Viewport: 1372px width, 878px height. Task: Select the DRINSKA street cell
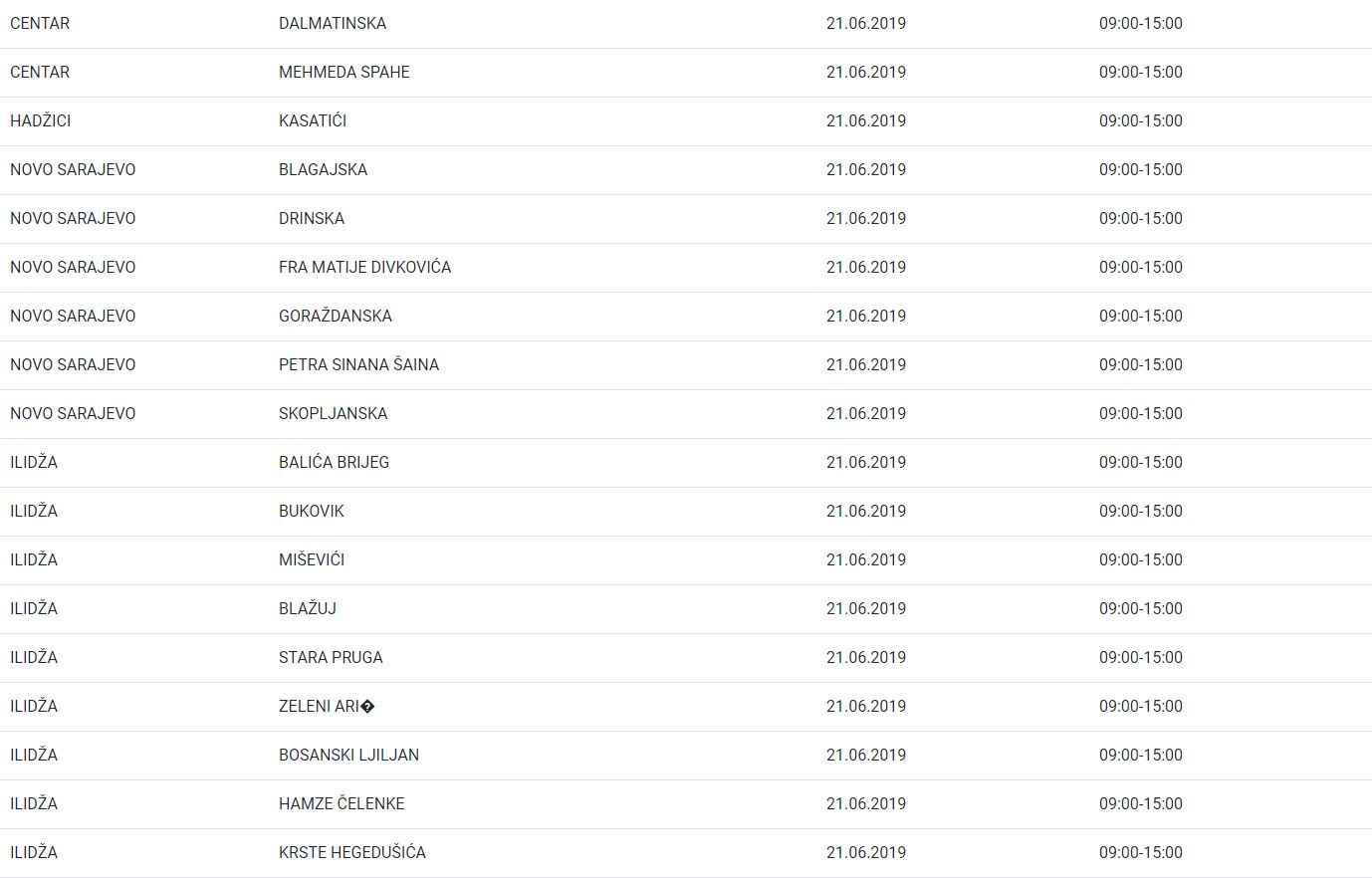pyautogui.click(x=312, y=218)
